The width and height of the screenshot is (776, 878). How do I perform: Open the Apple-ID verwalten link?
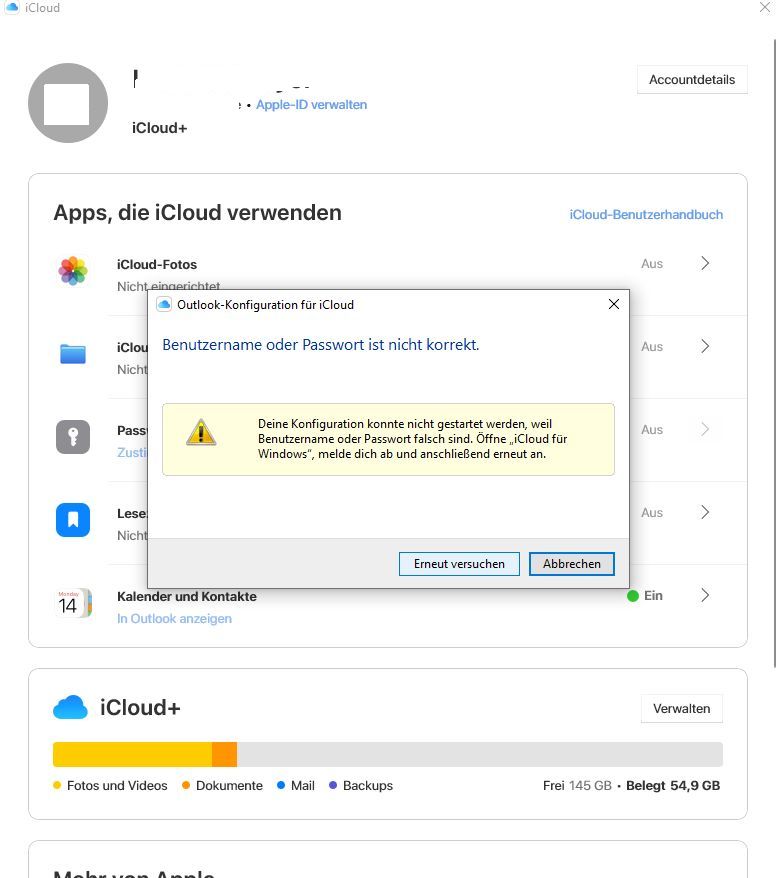pyautogui.click(x=311, y=105)
